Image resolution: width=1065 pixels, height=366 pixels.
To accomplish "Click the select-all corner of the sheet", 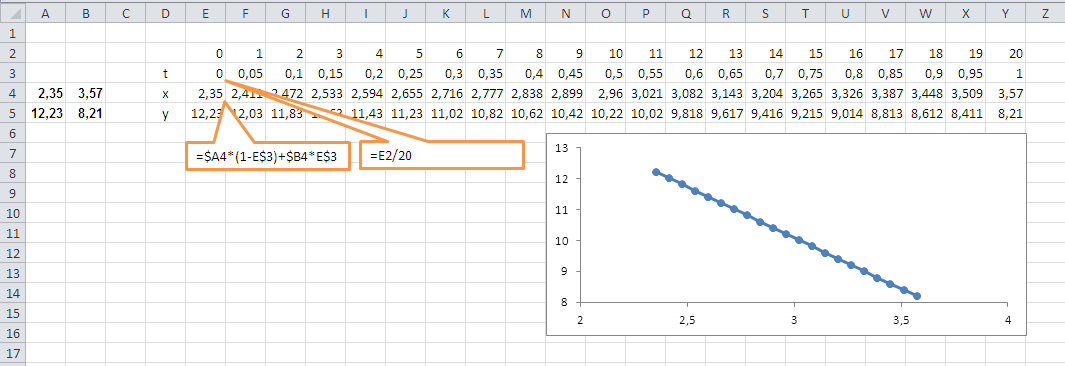I will click(12, 13).
